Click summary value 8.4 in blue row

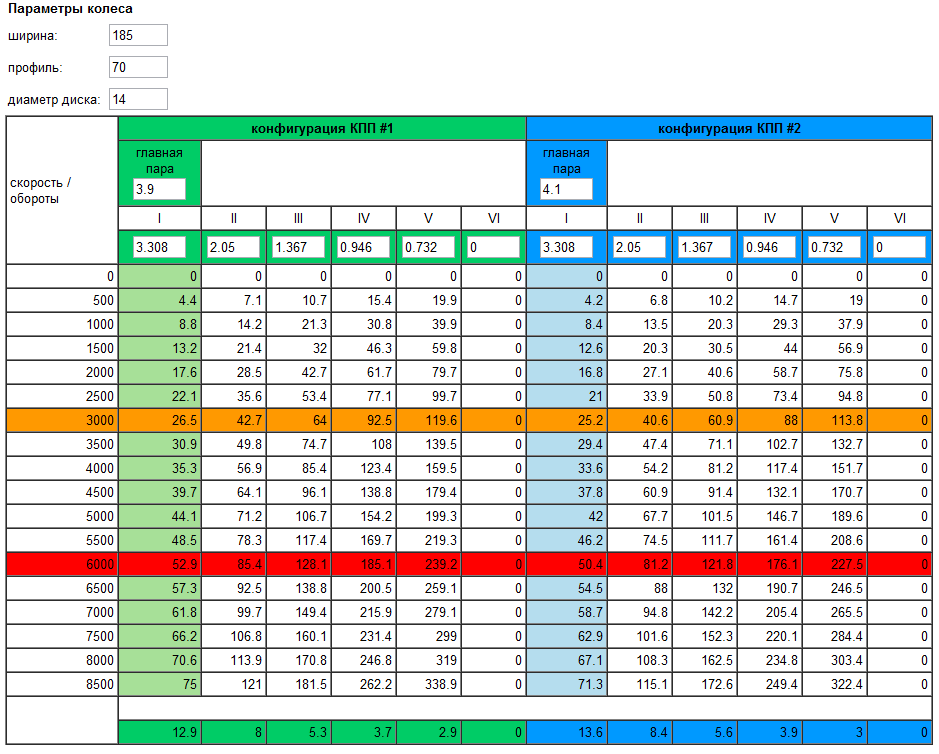click(x=640, y=732)
